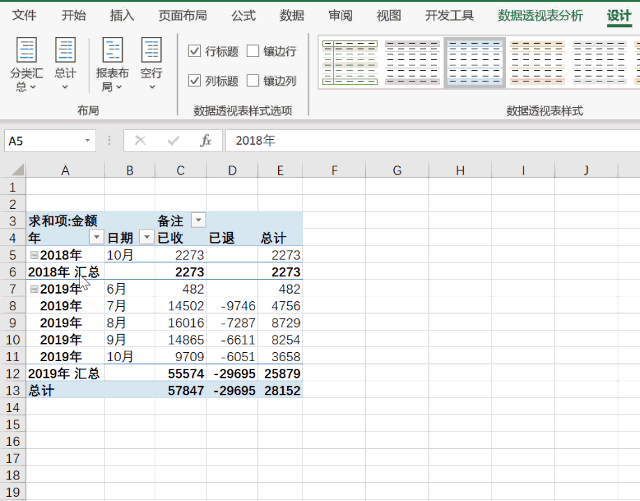Click the grand total cell 28152
This screenshot has height=501, width=640.
click(x=280, y=390)
